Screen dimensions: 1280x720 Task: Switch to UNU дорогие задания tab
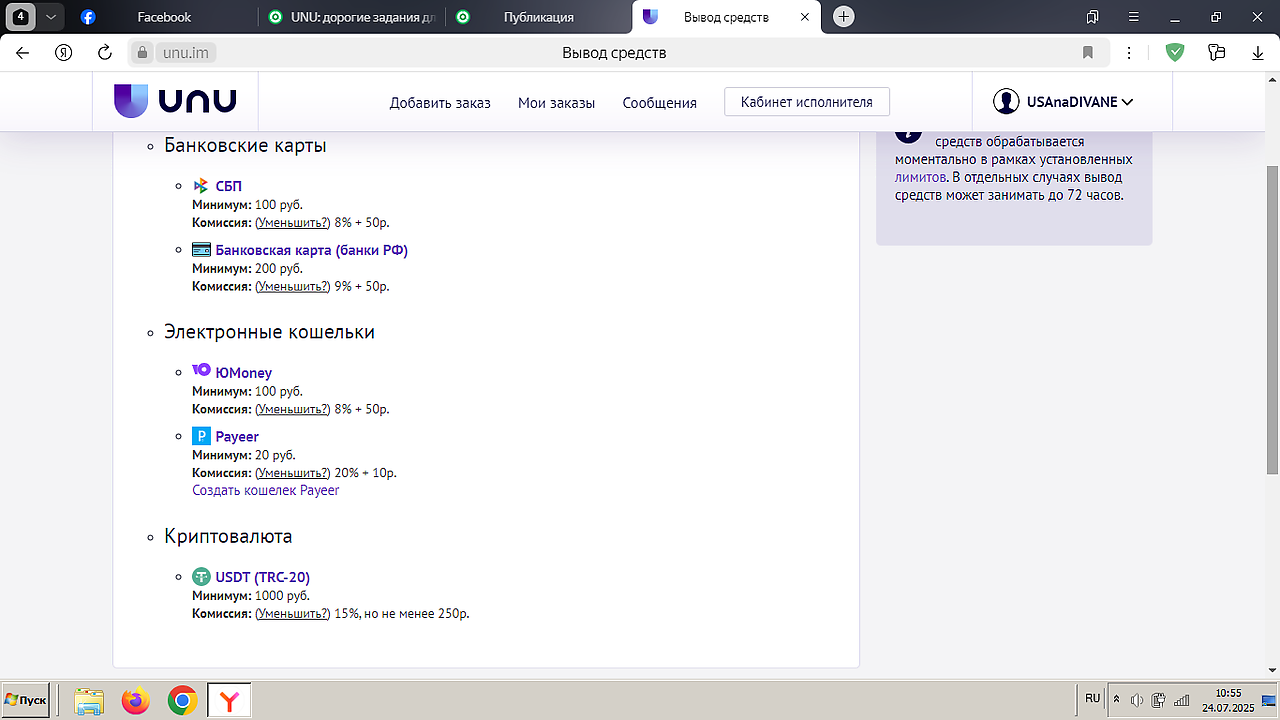pyautogui.click(x=350, y=17)
